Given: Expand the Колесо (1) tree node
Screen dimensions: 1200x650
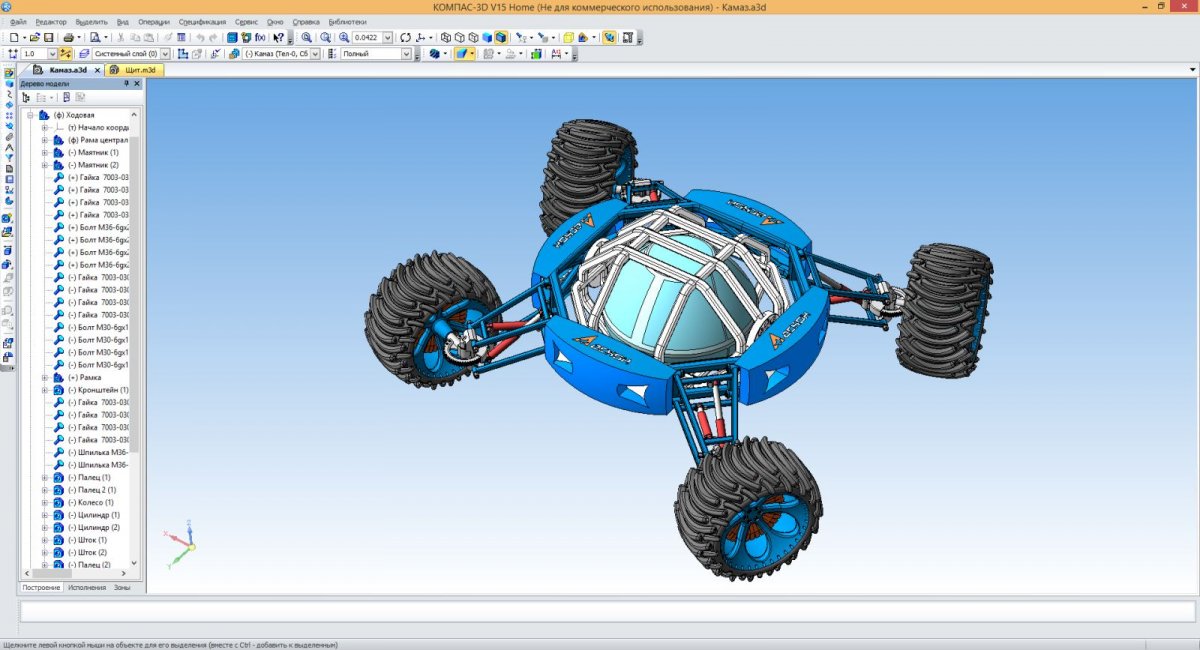Looking at the screenshot, I should 45,502.
